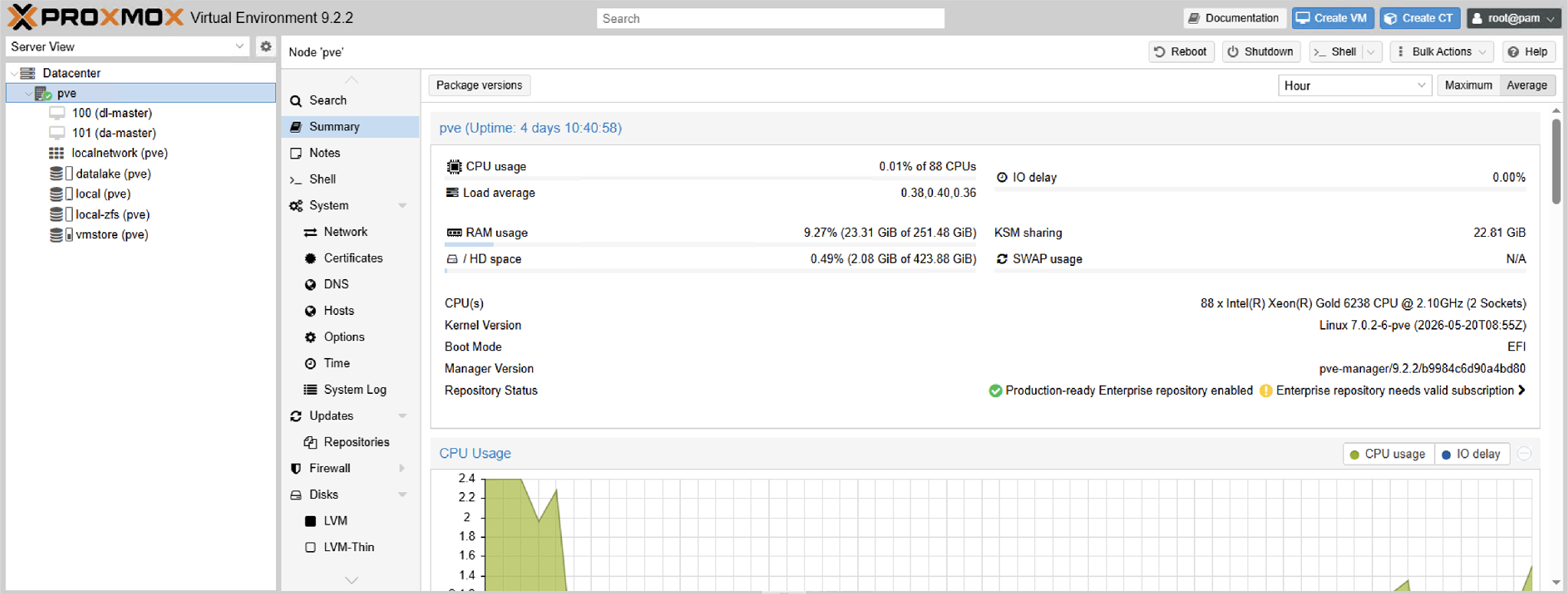Toggle CPU usage series in chart legend
The image size is (1568, 594).
pyautogui.click(x=1388, y=454)
